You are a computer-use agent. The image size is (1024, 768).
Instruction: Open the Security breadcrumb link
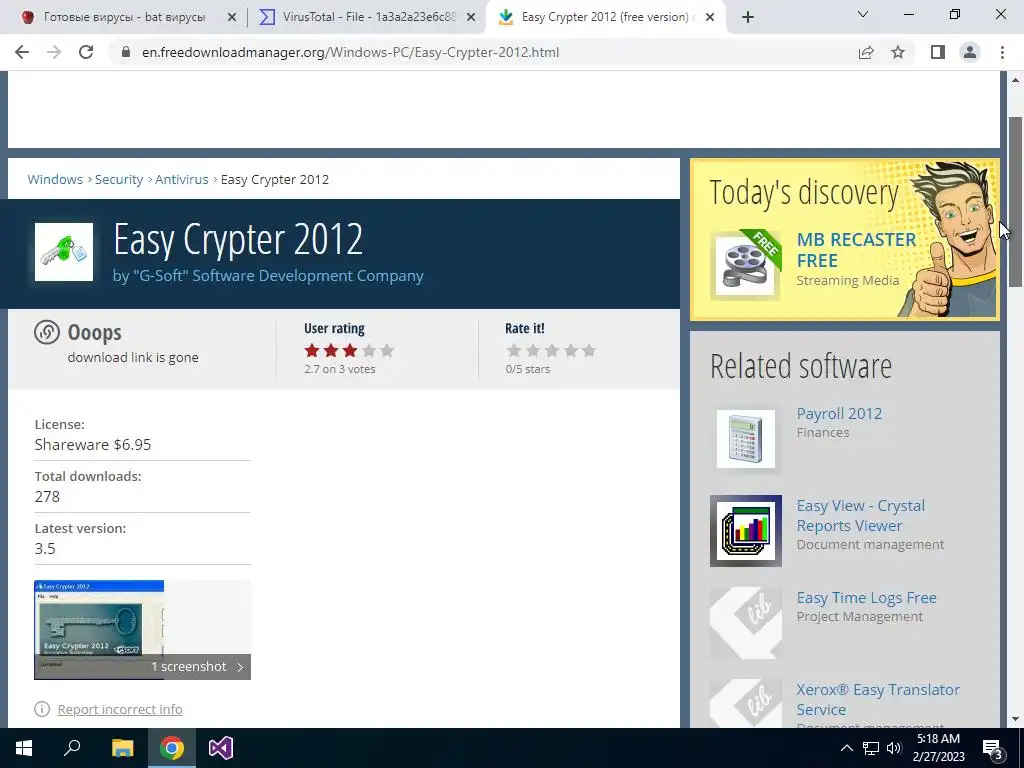coord(119,180)
